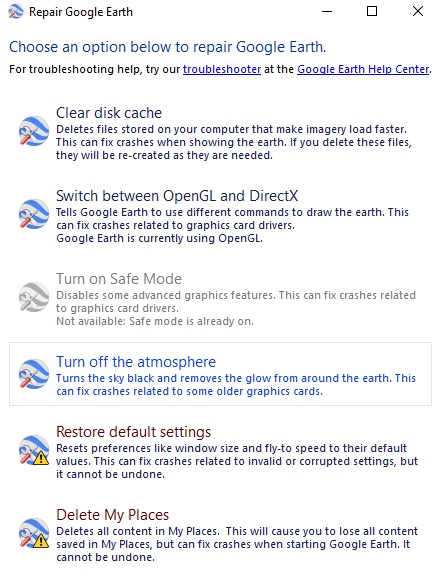Open the troubleshooter link
The image size is (433, 577).
click(x=222, y=69)
